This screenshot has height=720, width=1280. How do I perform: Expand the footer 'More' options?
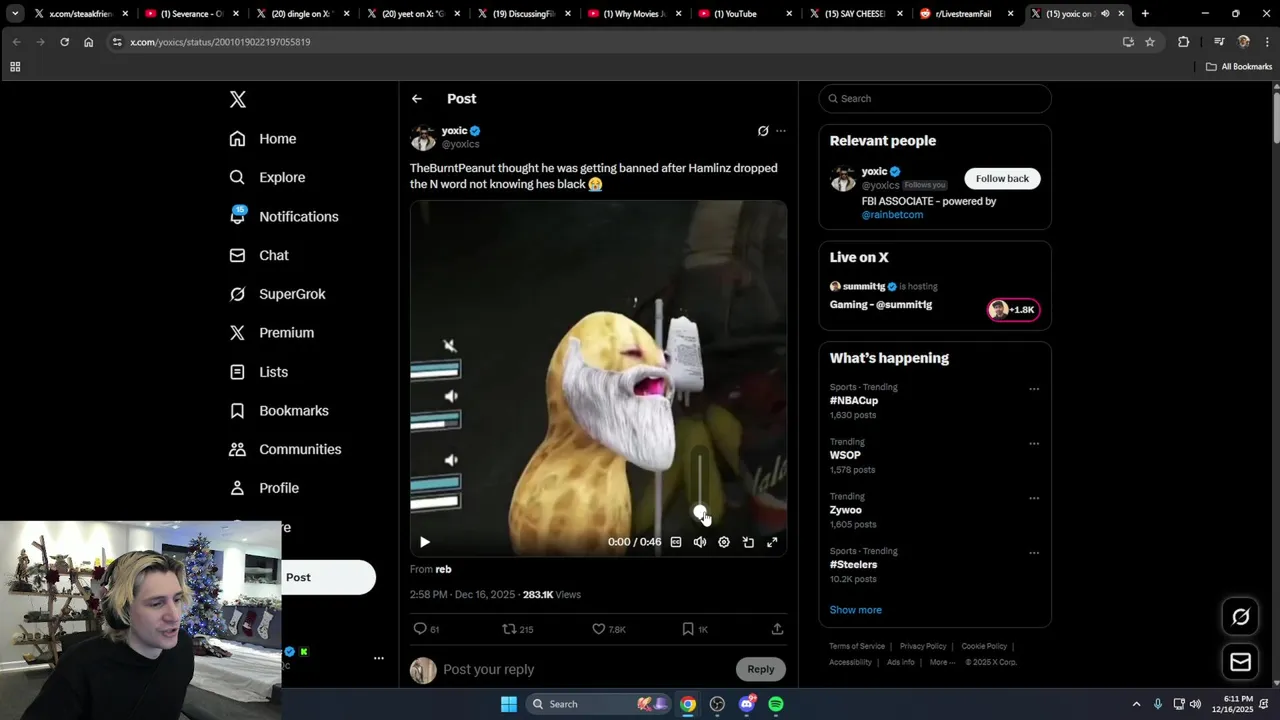click(941, 662)
